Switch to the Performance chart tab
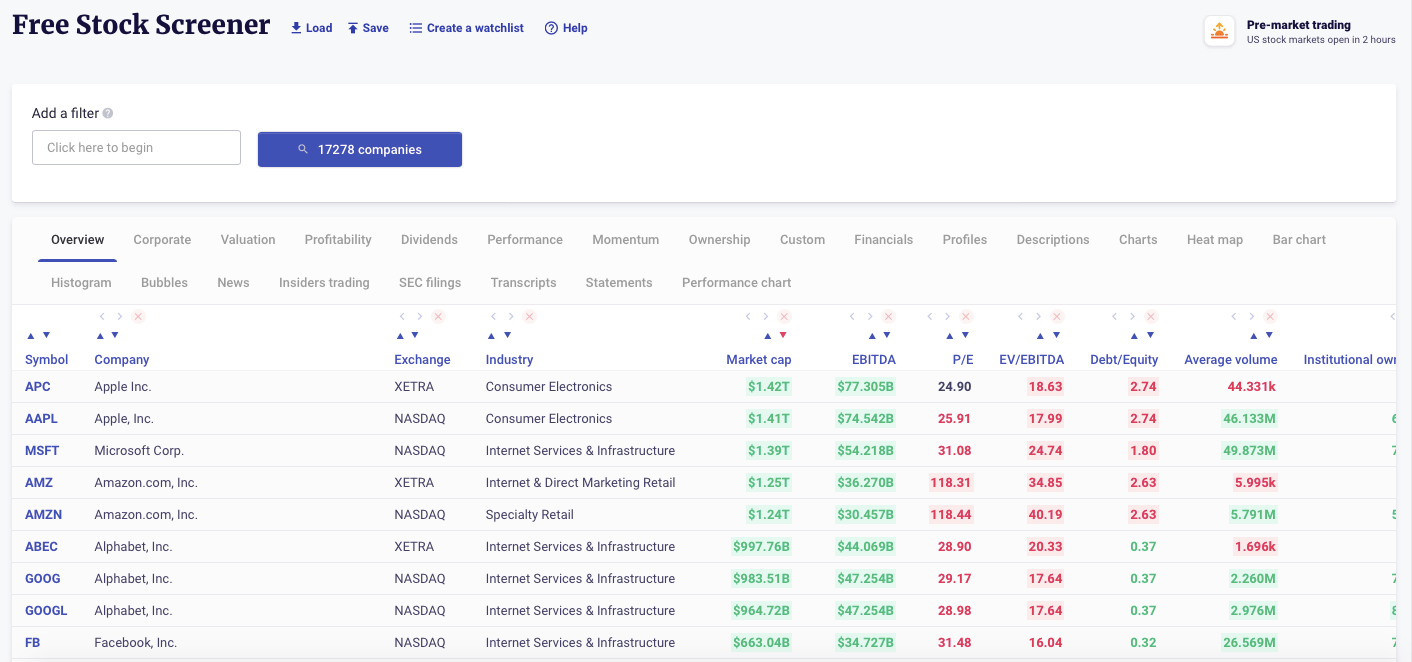The image size is (1412, 662). click(736, 283)
